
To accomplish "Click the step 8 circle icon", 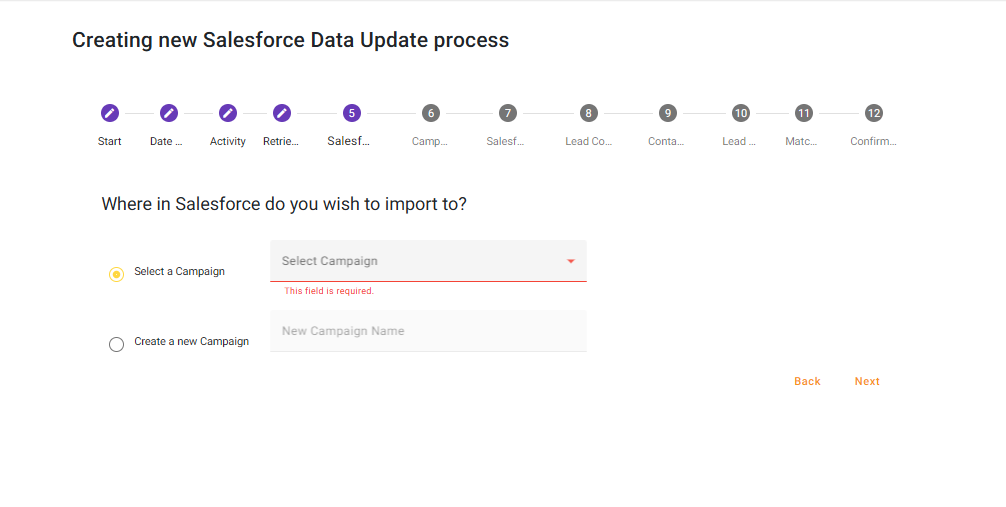I will point(588,113).
